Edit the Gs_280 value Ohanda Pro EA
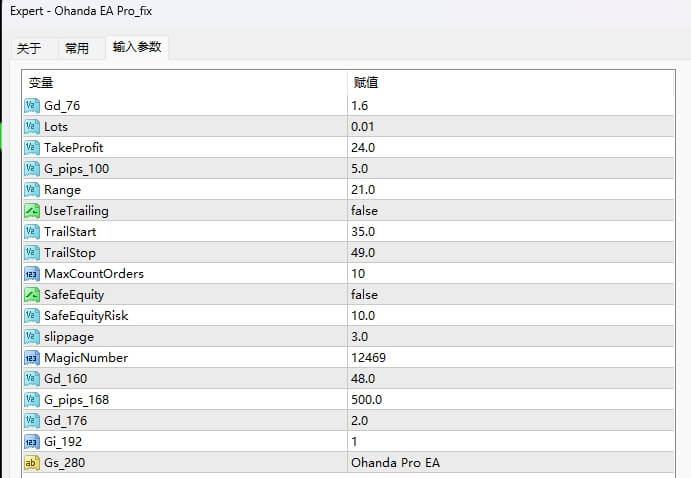691x478 pixels. click(x=395, y=463)
